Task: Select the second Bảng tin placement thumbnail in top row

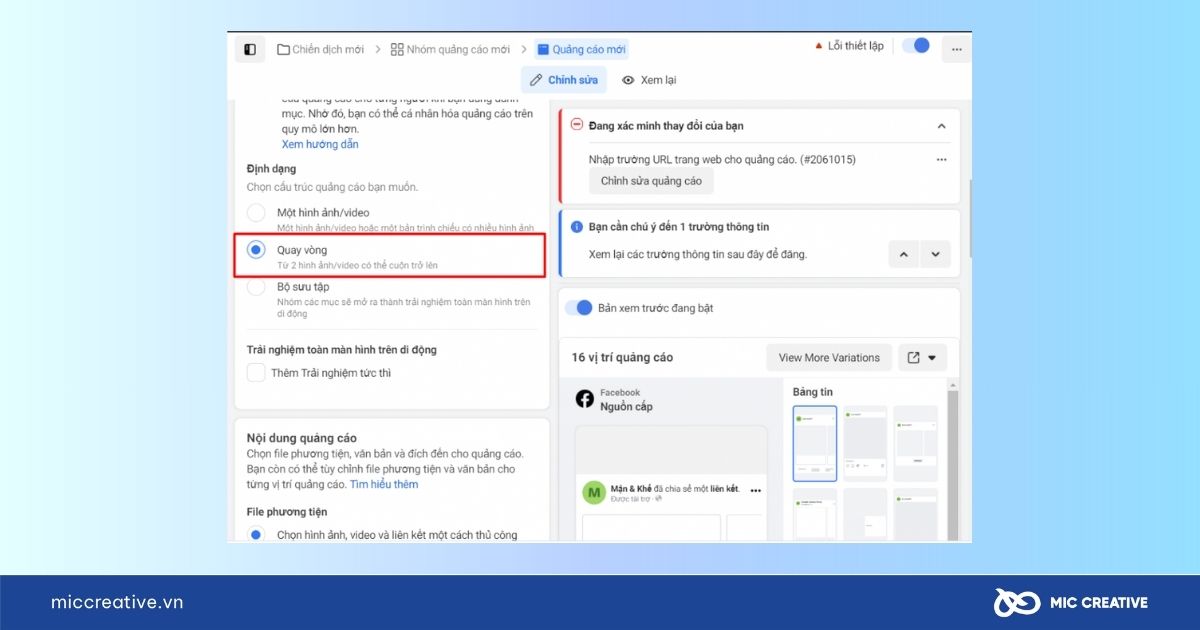Action: [x=865, y=443]
